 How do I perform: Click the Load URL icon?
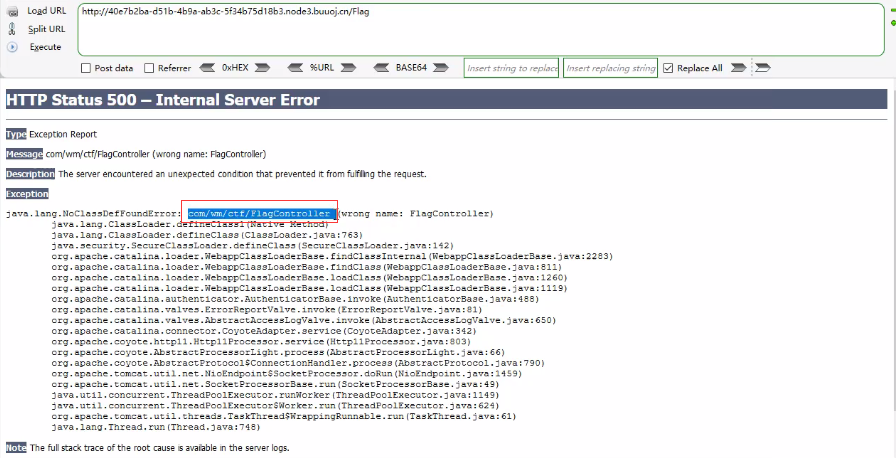coord(11,11)
